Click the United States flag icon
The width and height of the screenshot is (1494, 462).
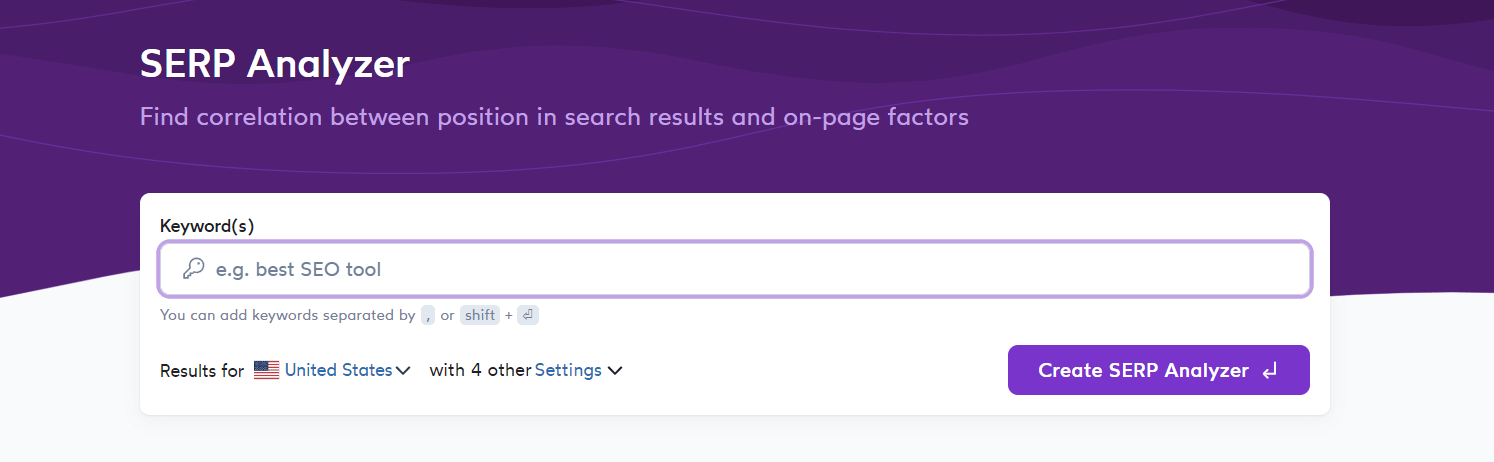[x=266, y=370]
